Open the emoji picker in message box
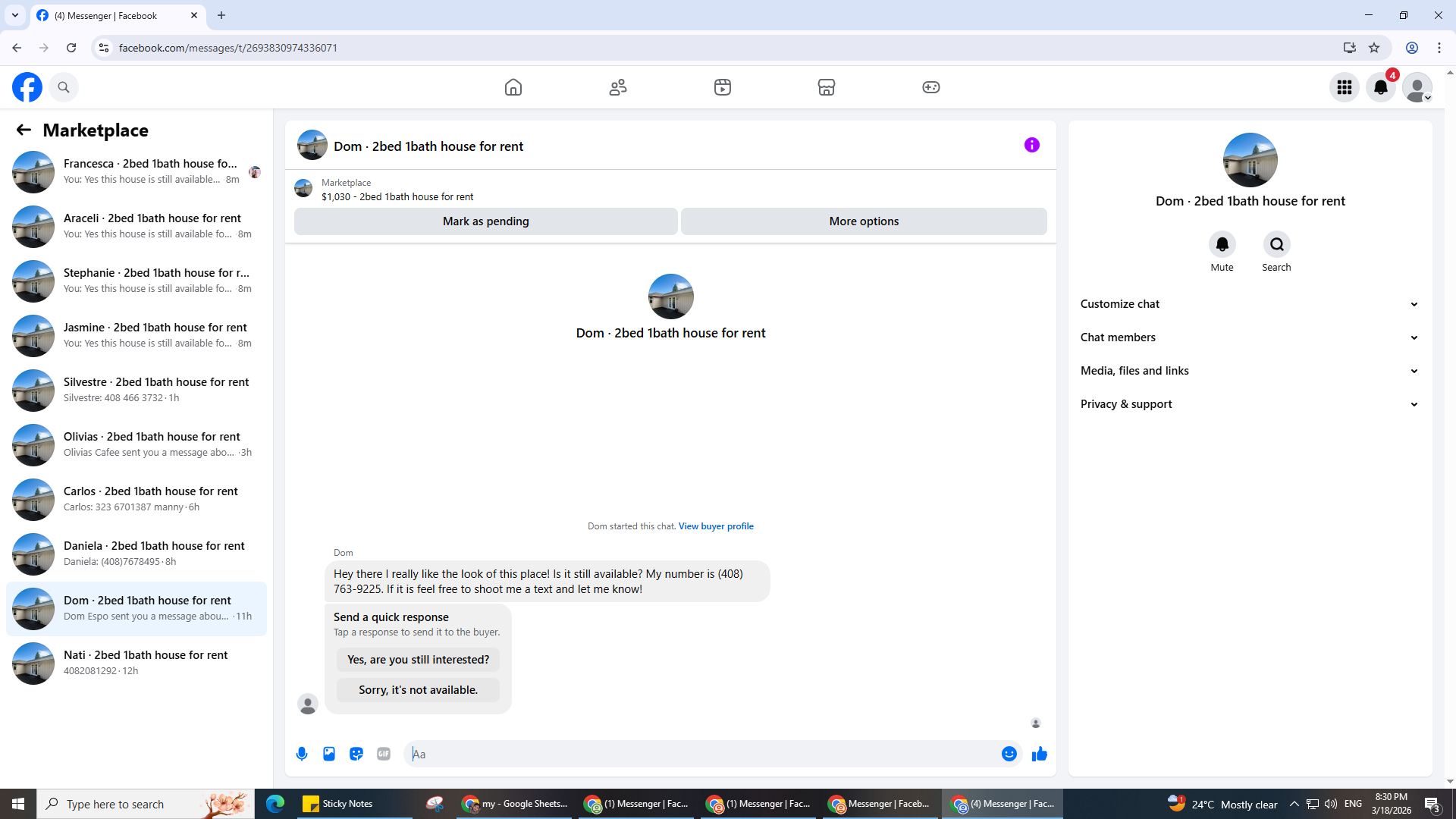The height and width of the screenshot is (819, 1456). click(1009, 754)
